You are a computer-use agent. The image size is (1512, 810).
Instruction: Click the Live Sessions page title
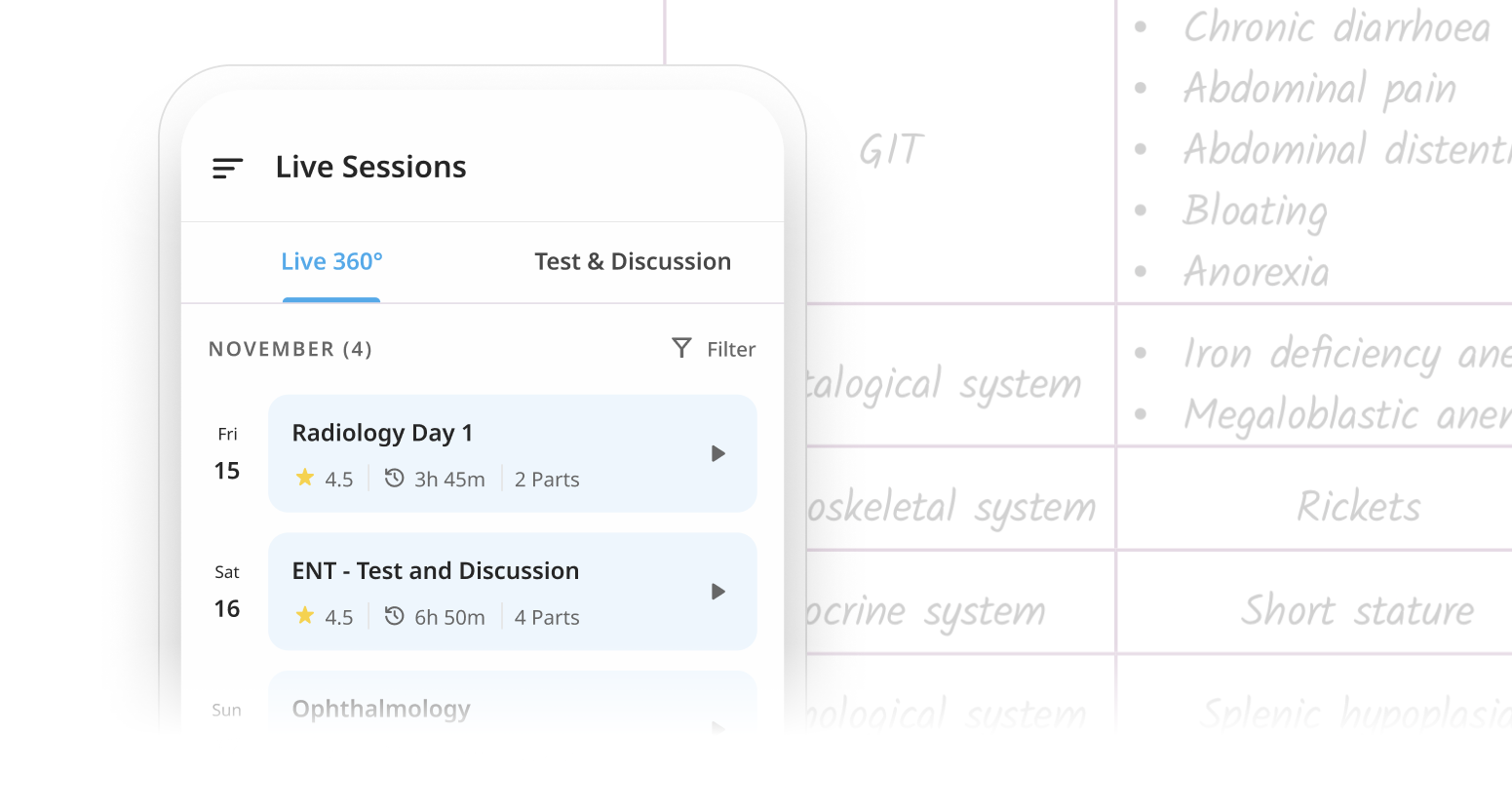(370, 167)
